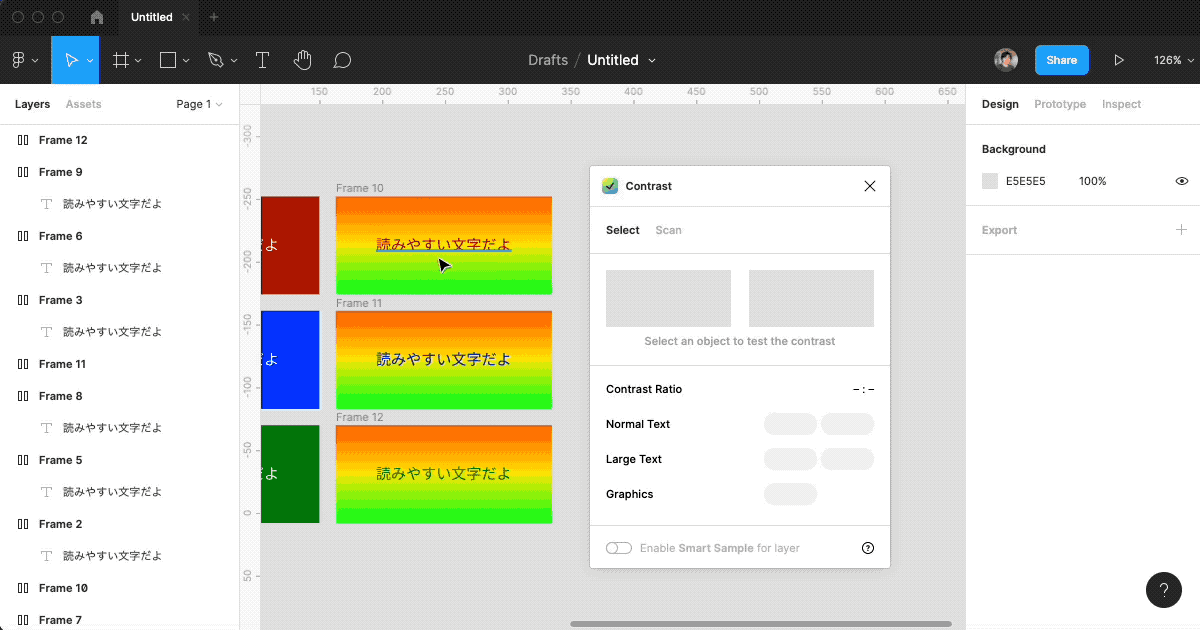The height and width of the screenshot is (630, 1200).
Task: Open the 126% zoom dropdown
Action: 1173,60
